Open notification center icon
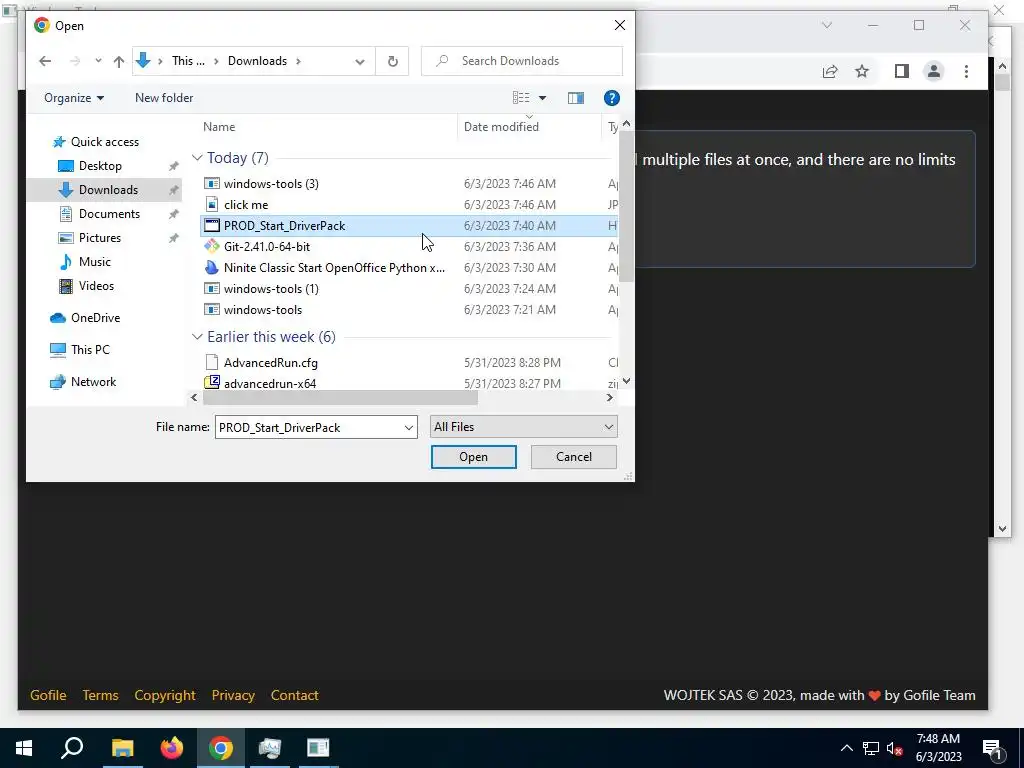Screen dimensions: 1024x768 (993, 749)
